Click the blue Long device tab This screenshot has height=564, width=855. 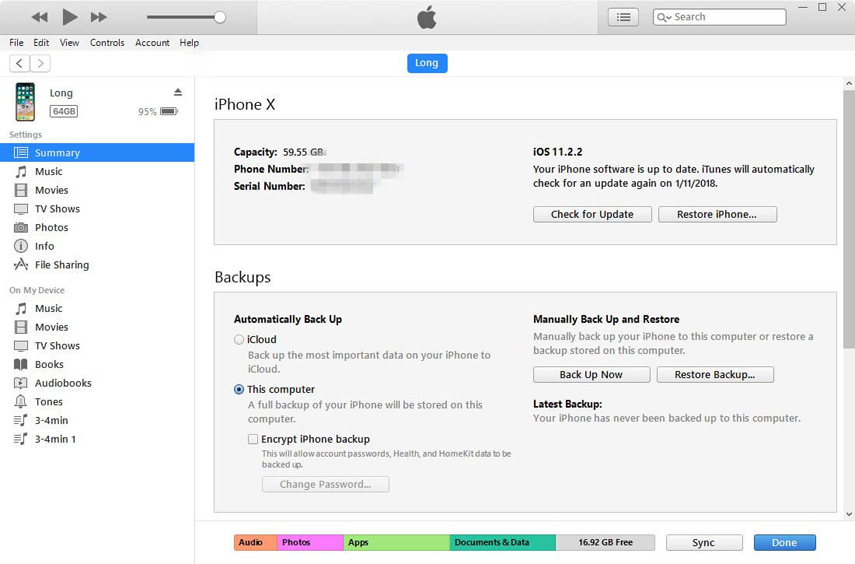pos(427,63)
